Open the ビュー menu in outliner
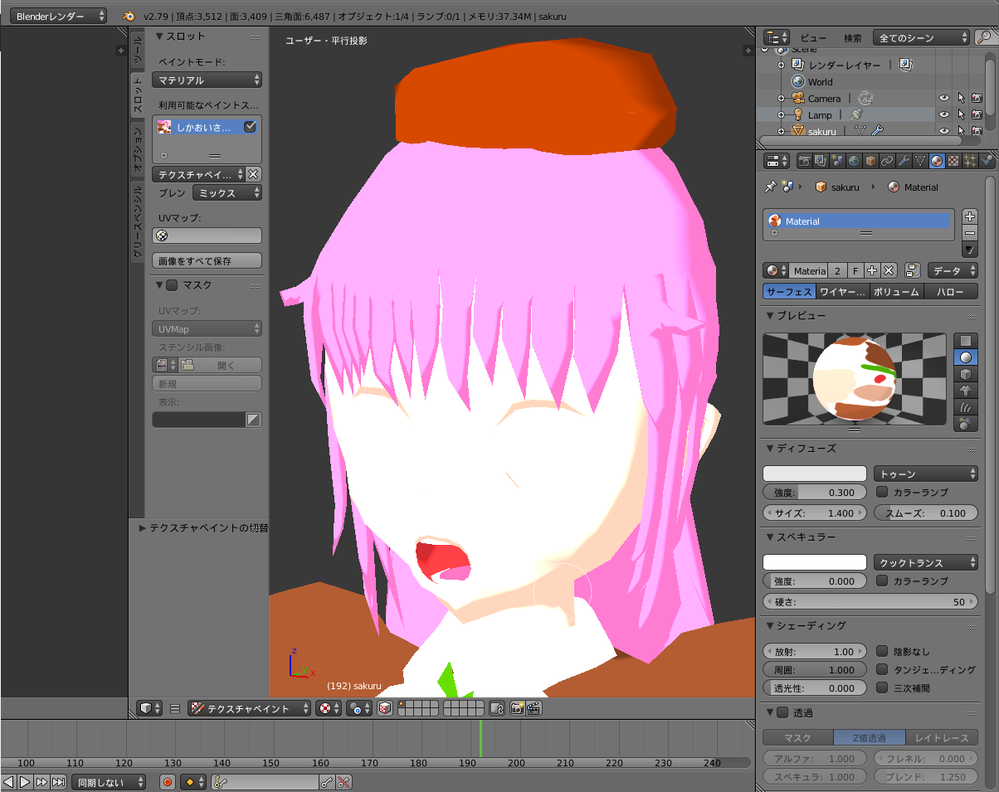The height and width of the screenshot is (792, 999). point(813,38)
